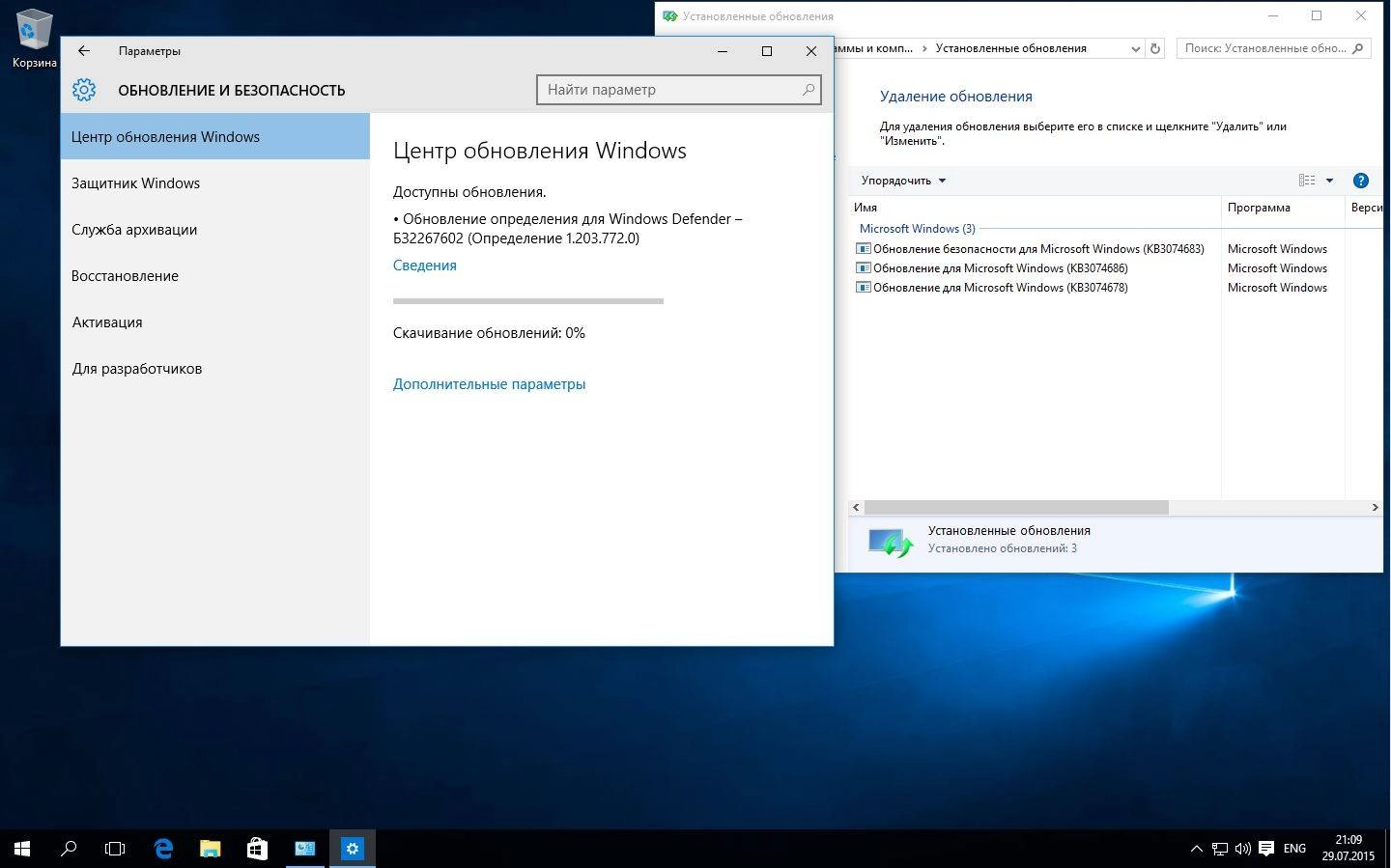This screenshot has width=1391, height=868.
Task: Click Microsoft Windows program cell for KB3074683
Action: coord(1277,249)
